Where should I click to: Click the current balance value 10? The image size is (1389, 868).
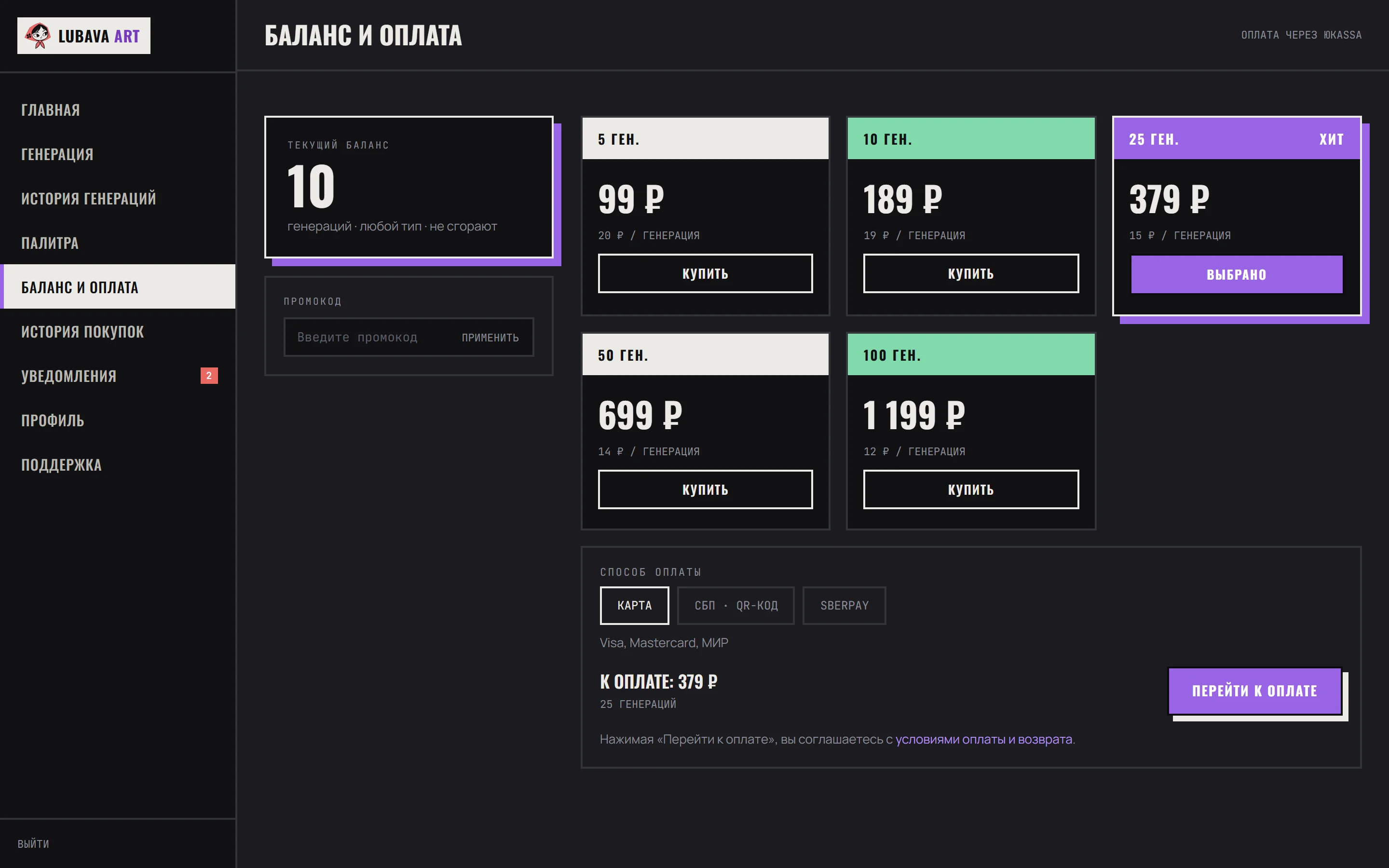click(311, 186)
